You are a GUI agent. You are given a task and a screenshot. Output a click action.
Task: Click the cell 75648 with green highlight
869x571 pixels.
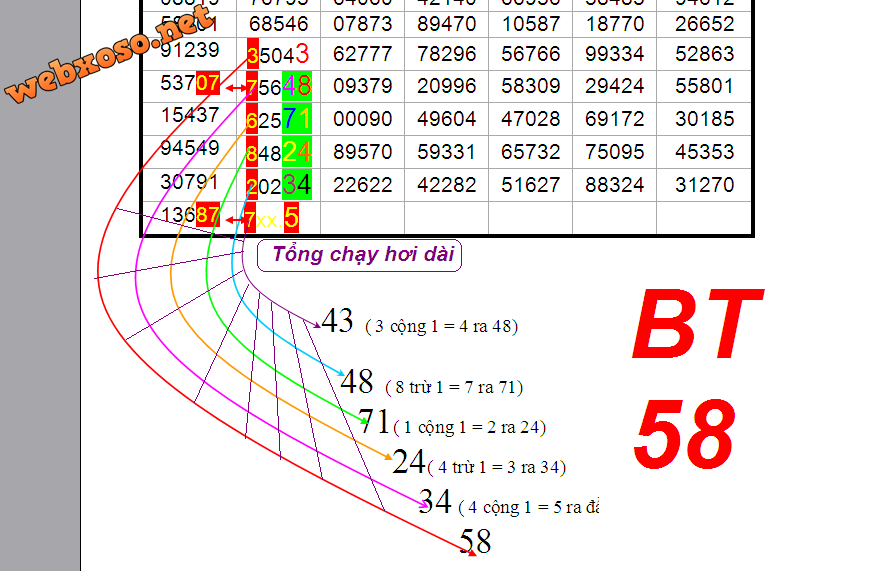[x=278, y=86]
